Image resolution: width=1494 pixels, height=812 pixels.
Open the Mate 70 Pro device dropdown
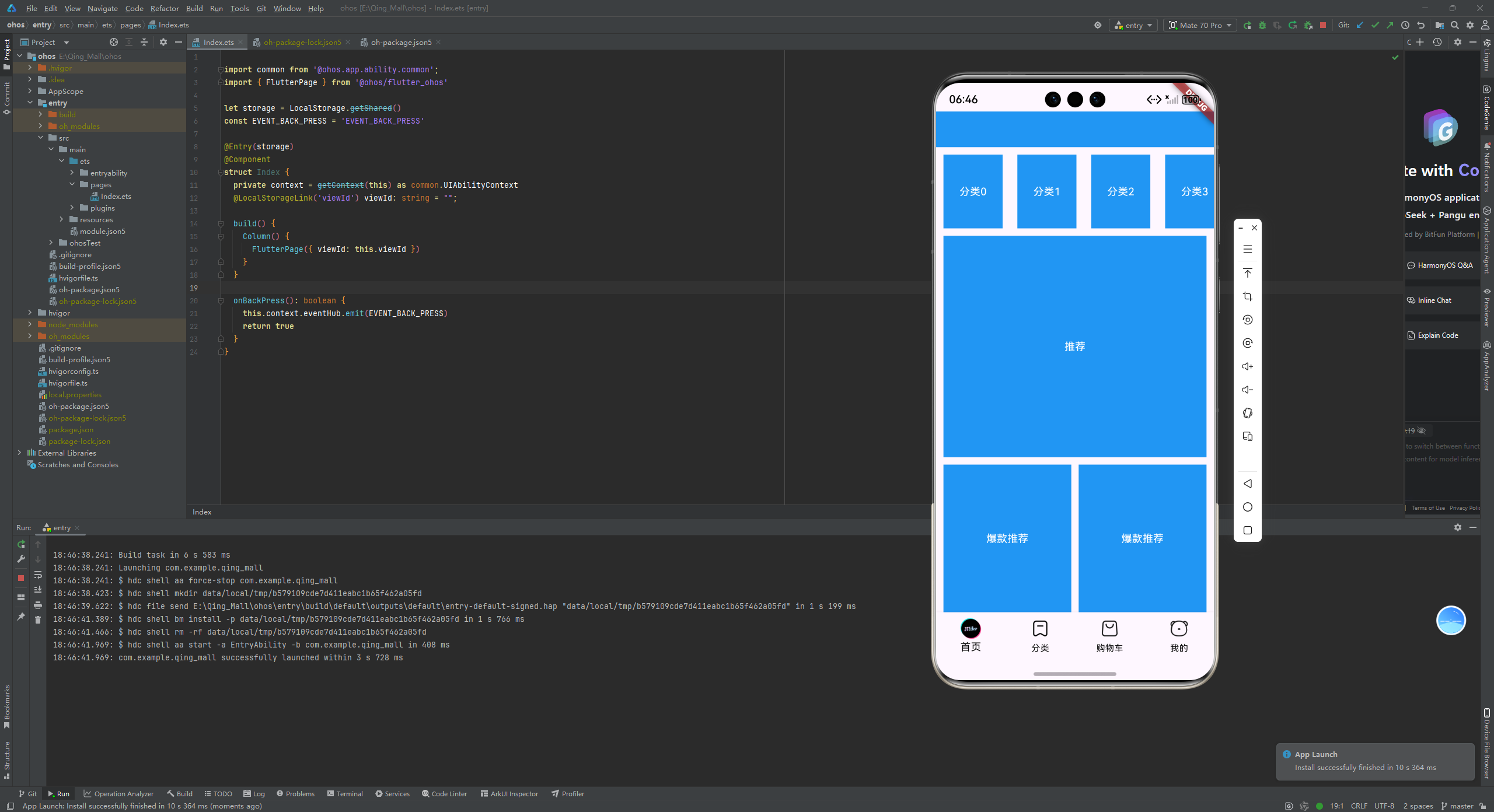point(1200,25)
